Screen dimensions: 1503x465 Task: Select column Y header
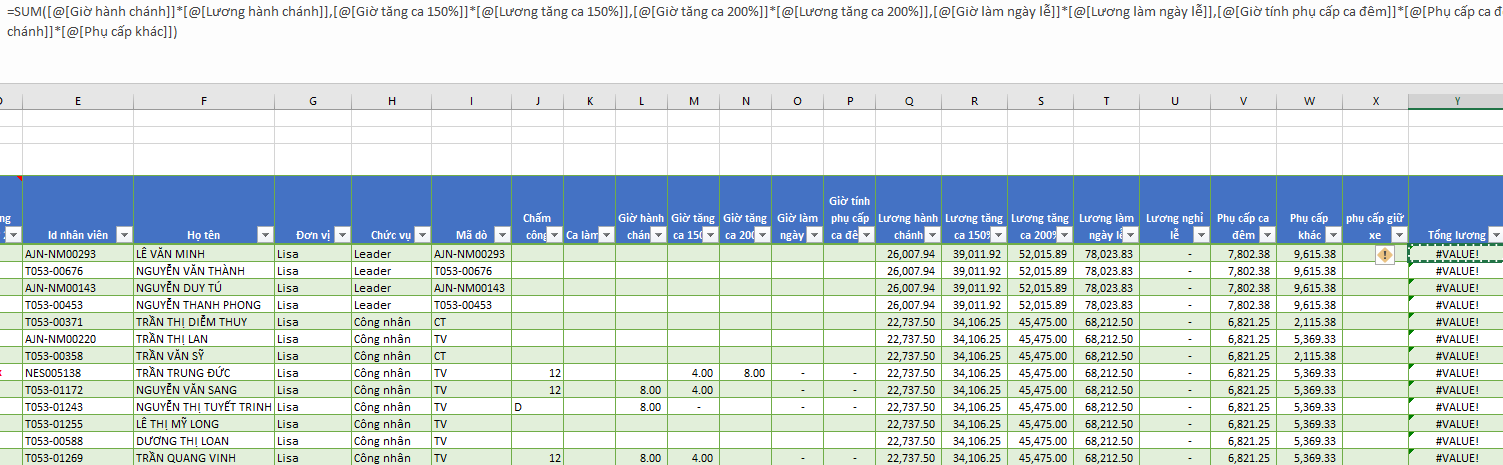point(1456,101)
